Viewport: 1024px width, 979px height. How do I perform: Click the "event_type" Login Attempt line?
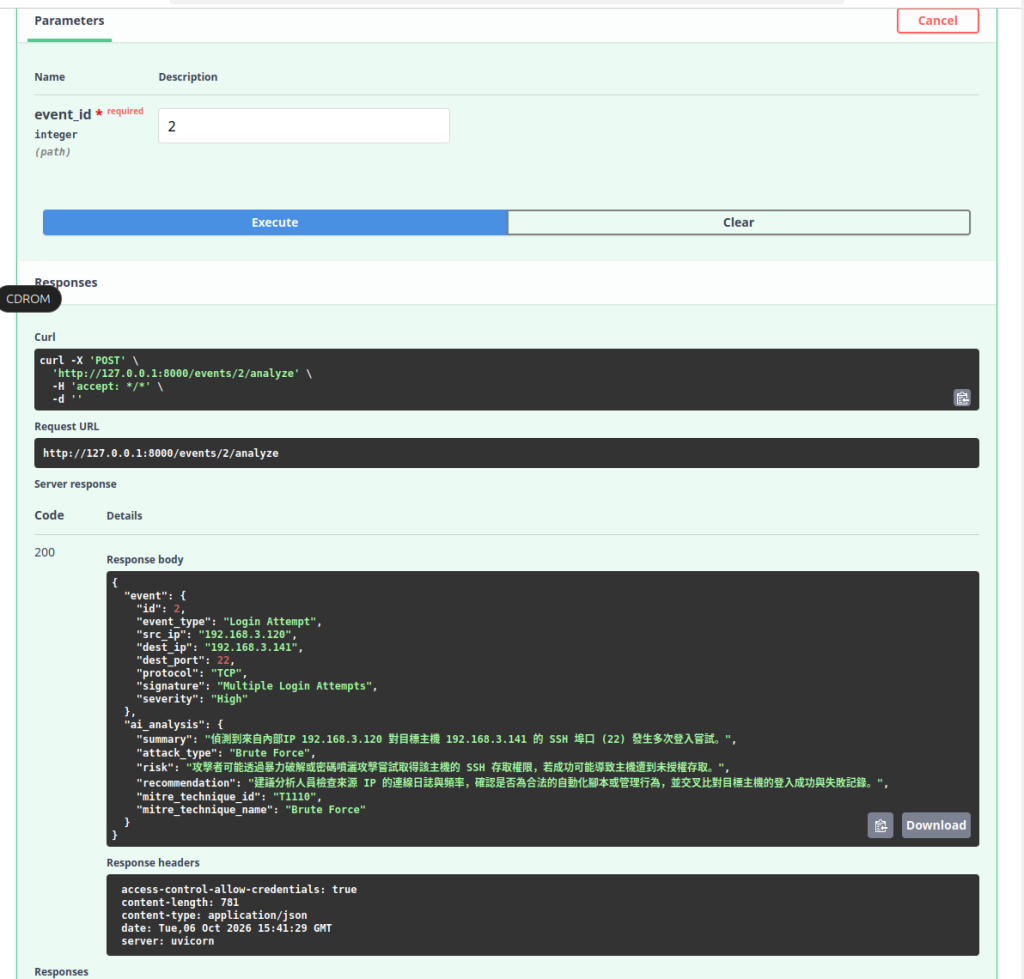pos(229,622)
